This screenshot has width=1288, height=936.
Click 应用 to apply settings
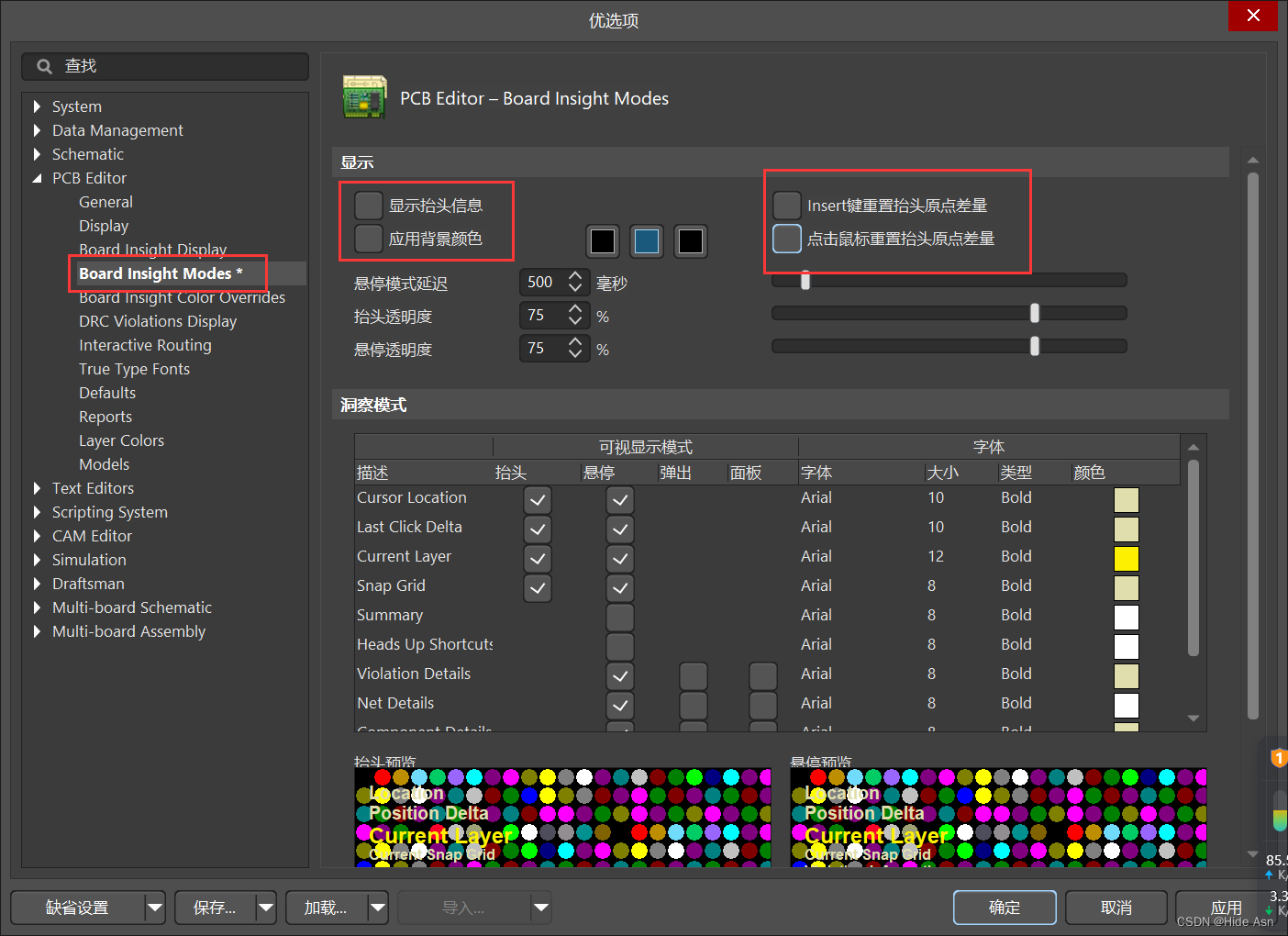1227,908
